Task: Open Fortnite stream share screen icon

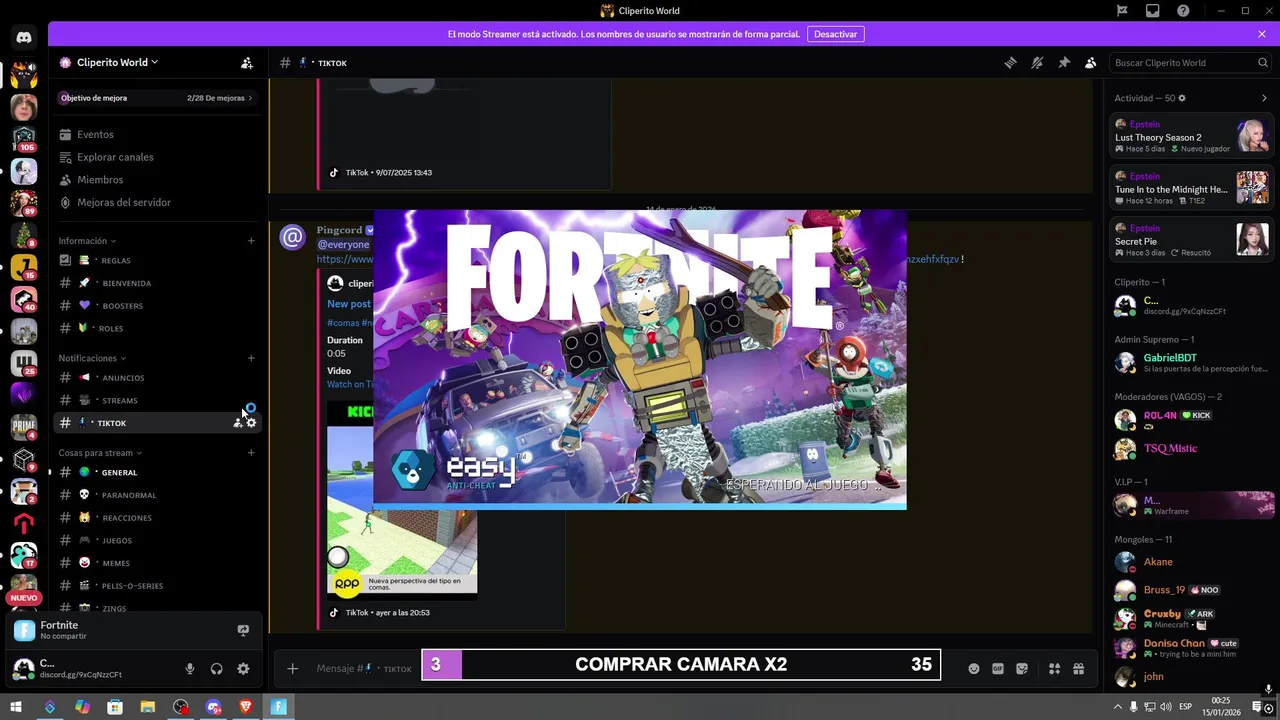Action: point(242,630)
